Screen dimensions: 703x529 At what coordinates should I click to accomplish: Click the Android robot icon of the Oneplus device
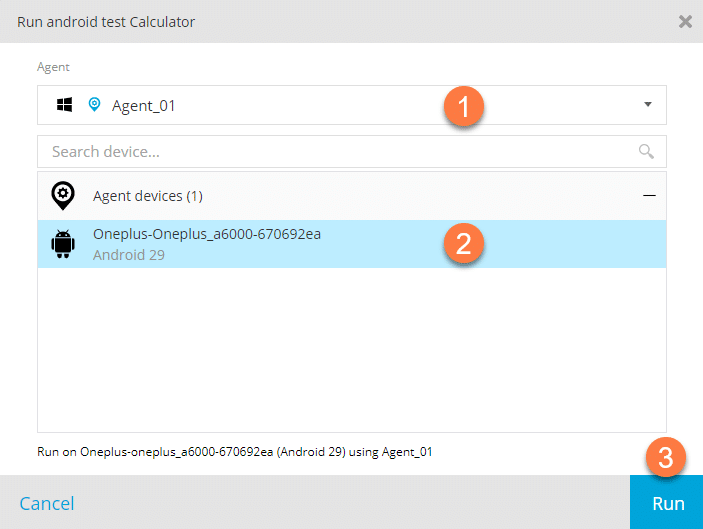point(63,244)
